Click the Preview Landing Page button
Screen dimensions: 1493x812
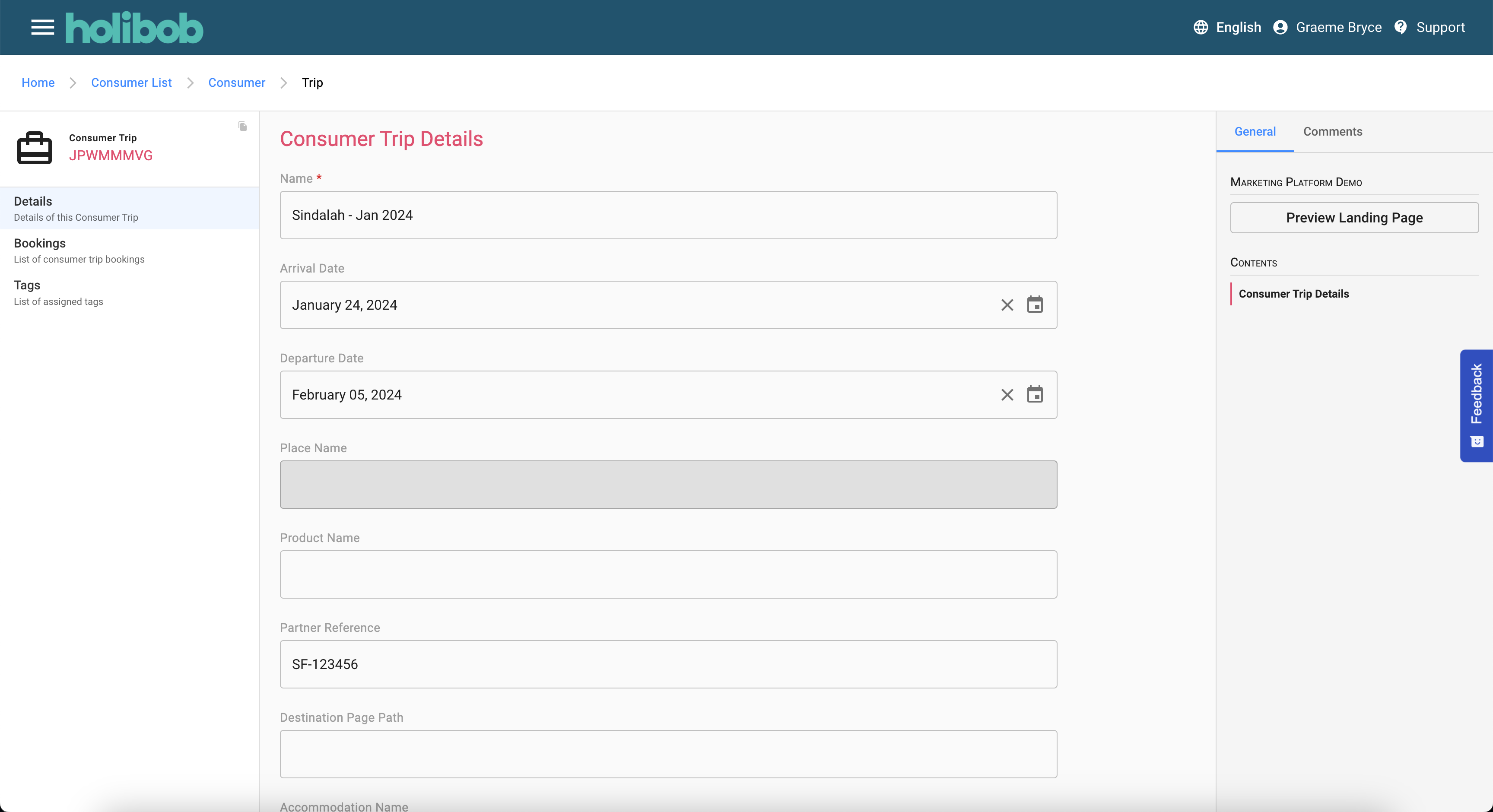(1354, 217)
